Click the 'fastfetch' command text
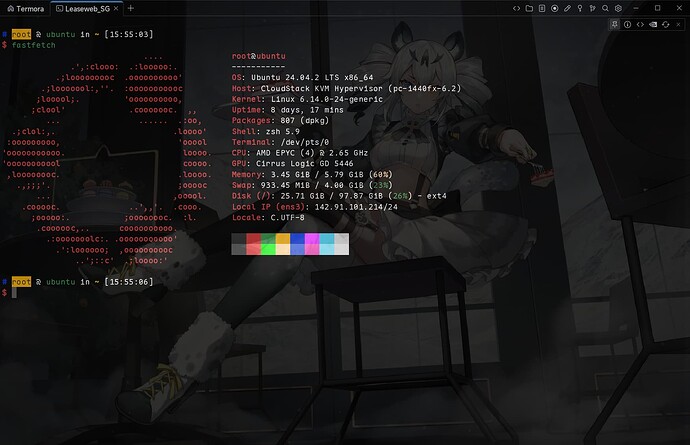 33,45
